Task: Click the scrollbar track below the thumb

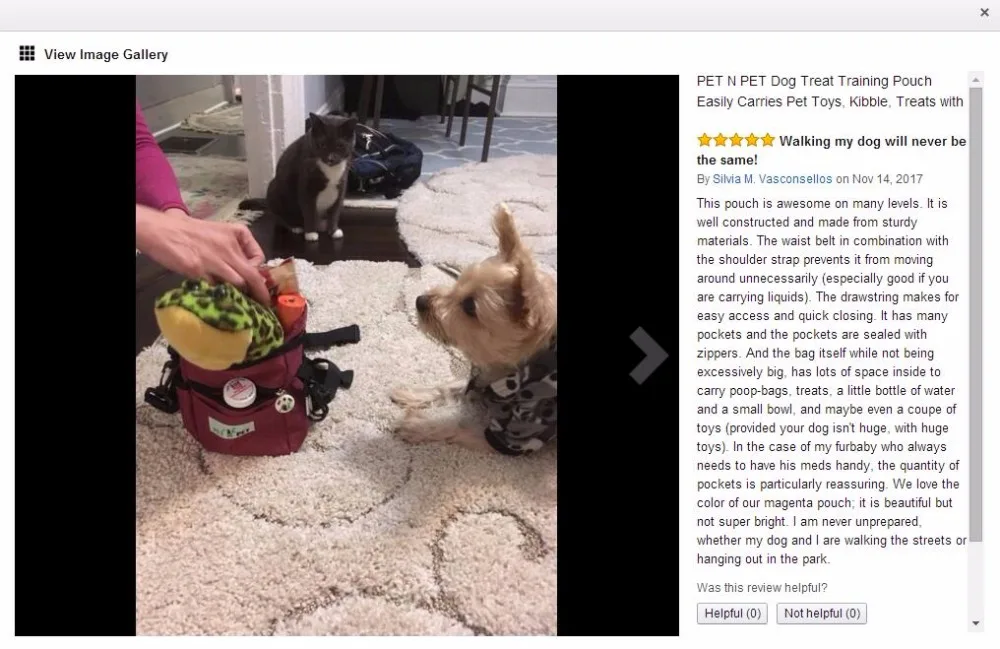Action: pos(976,579)
